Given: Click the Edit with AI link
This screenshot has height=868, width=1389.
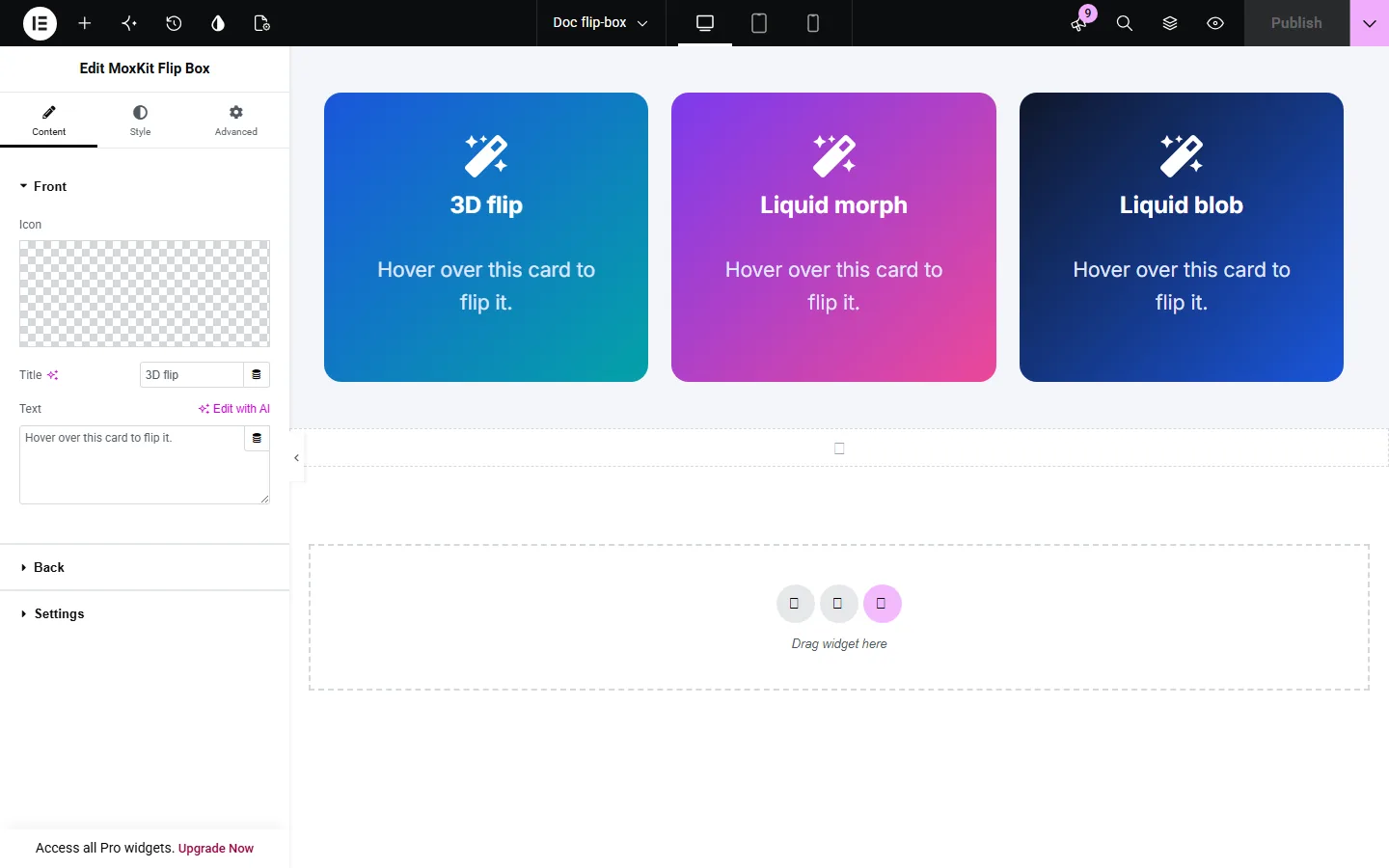Looking at the screenshot, I should (234, 409).
